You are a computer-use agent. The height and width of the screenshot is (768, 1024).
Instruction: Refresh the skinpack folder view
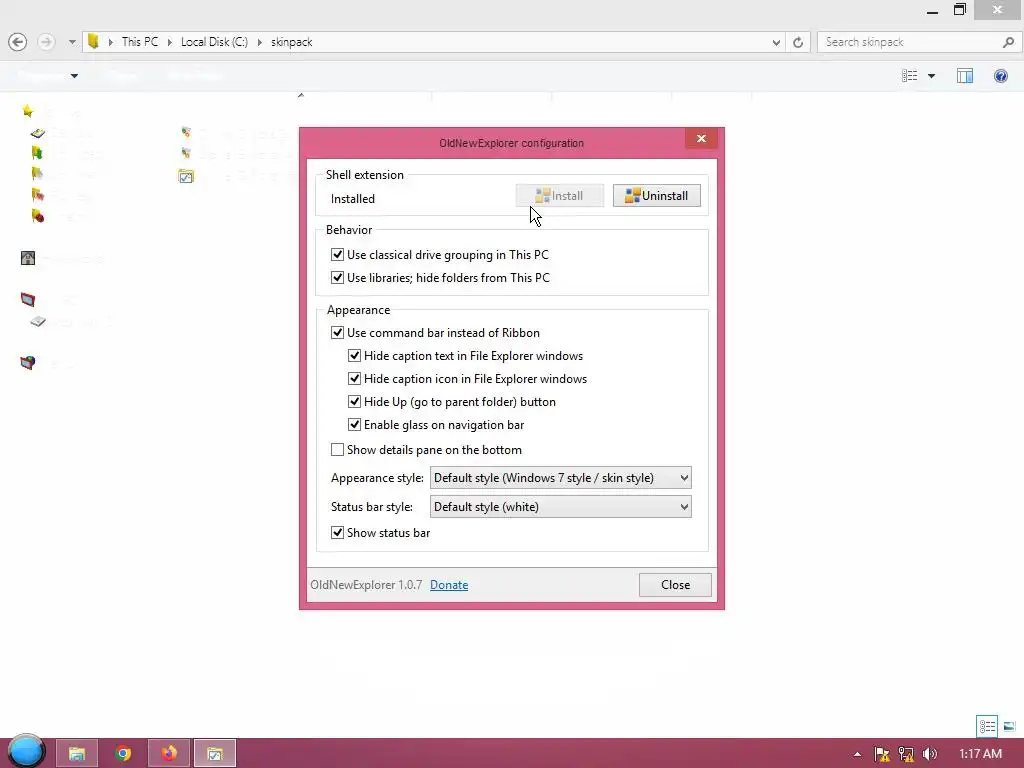[797, 42]
